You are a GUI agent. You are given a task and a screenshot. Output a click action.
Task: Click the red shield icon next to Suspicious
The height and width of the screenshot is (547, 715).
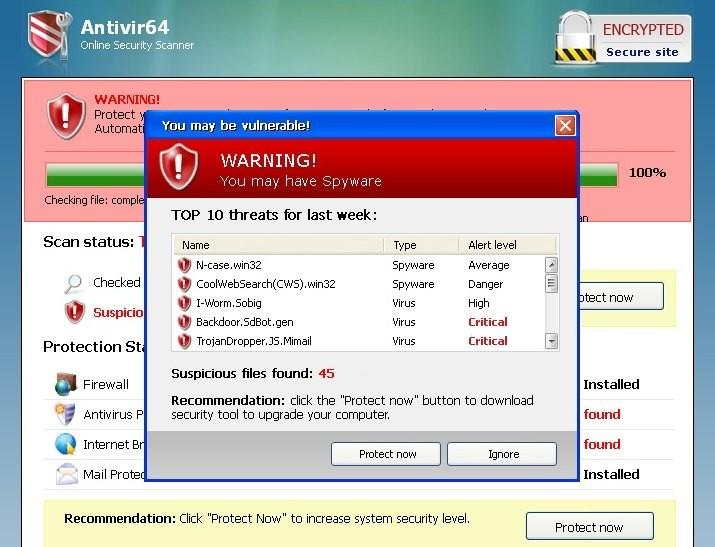75,312
